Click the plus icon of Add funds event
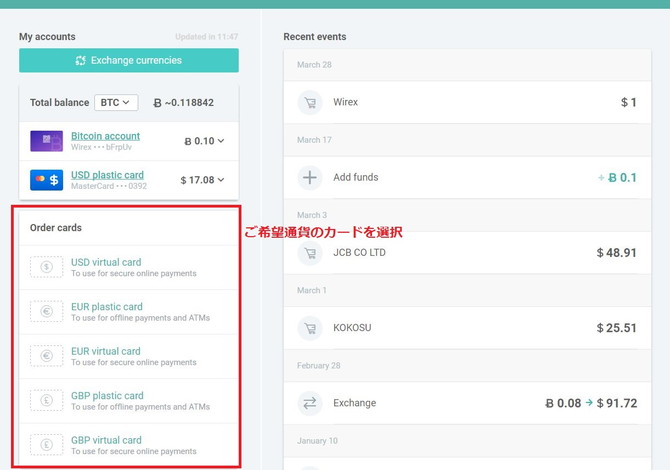670x470 pixels. [310, 177]
